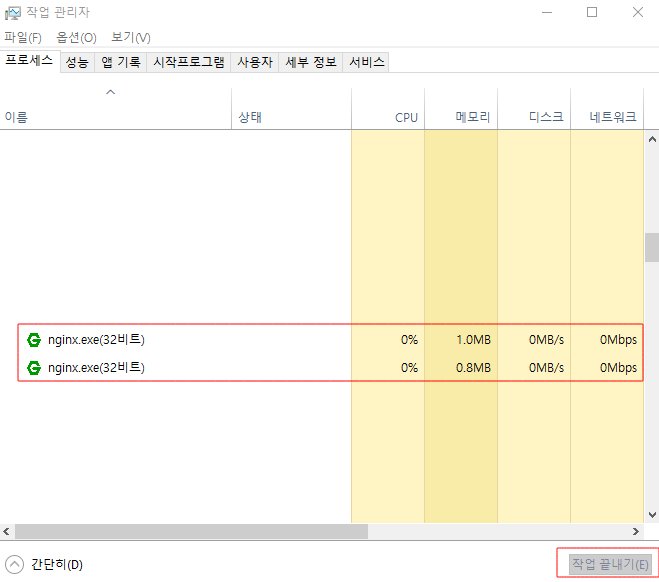
Task: Click the Task Manager title bar icon
Action: pos(13,13)
